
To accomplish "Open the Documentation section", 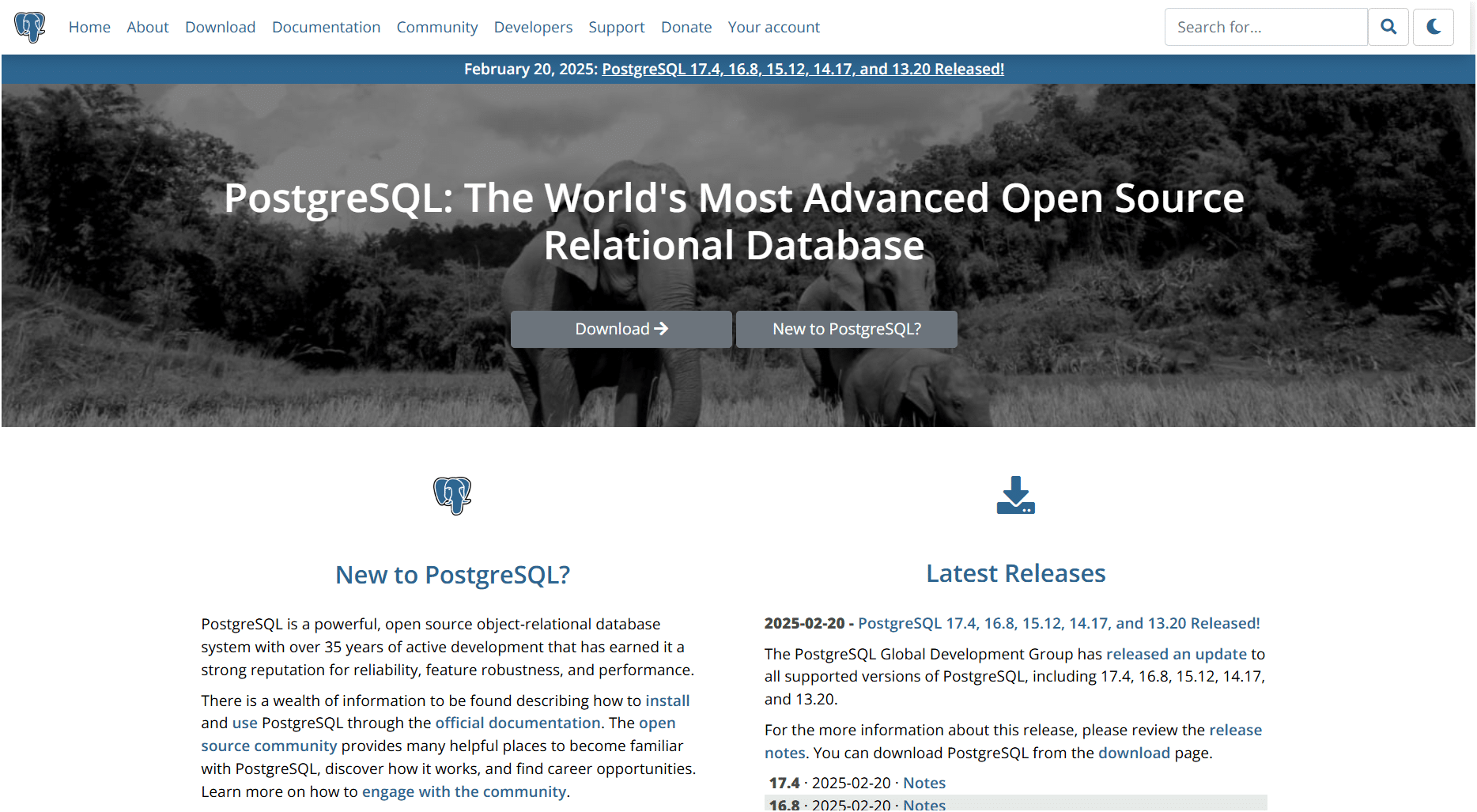I will tap(326, 26).
